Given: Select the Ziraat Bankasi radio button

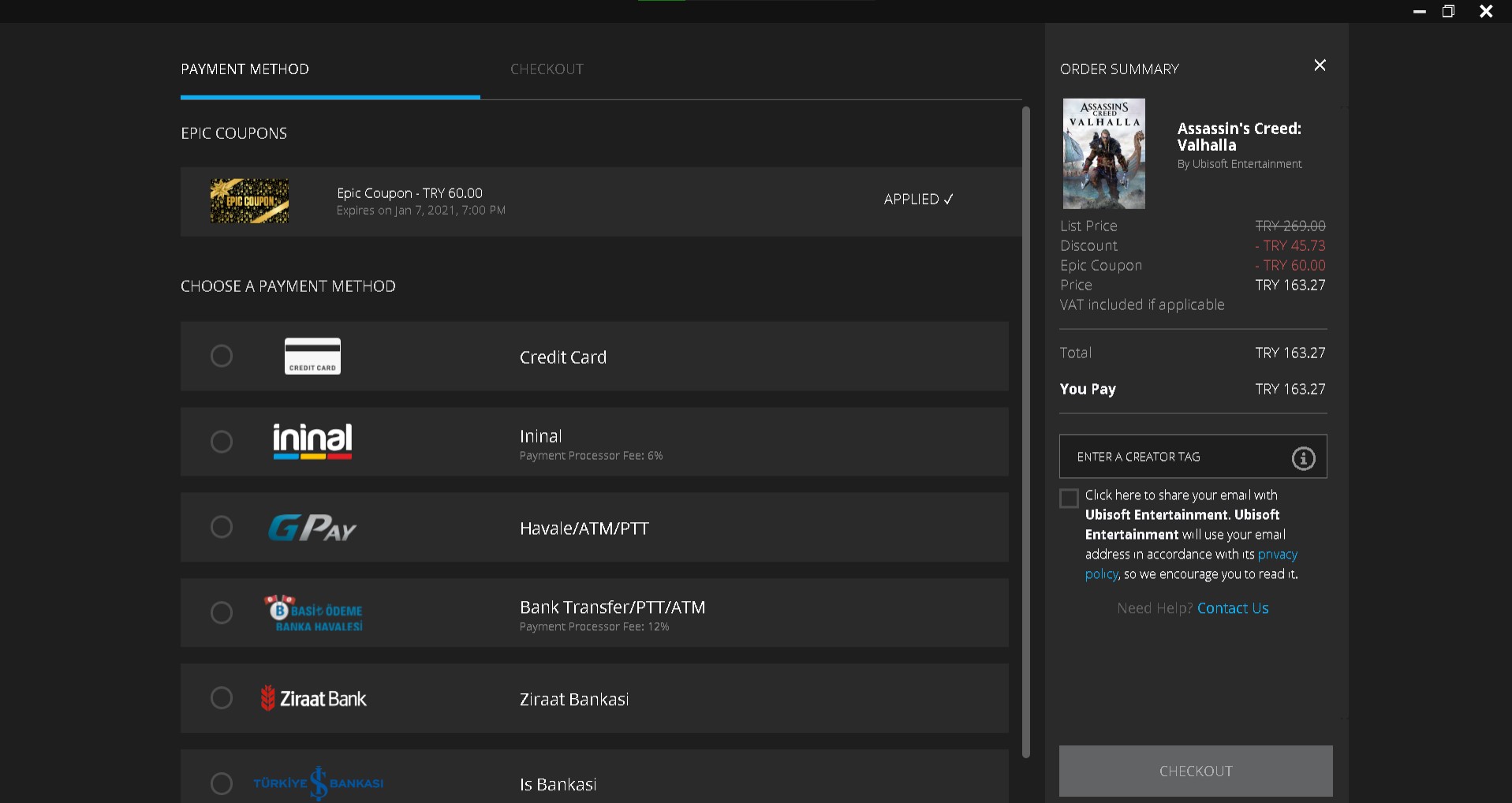Looking at the screenshot, I should click(x=222, y=698).
